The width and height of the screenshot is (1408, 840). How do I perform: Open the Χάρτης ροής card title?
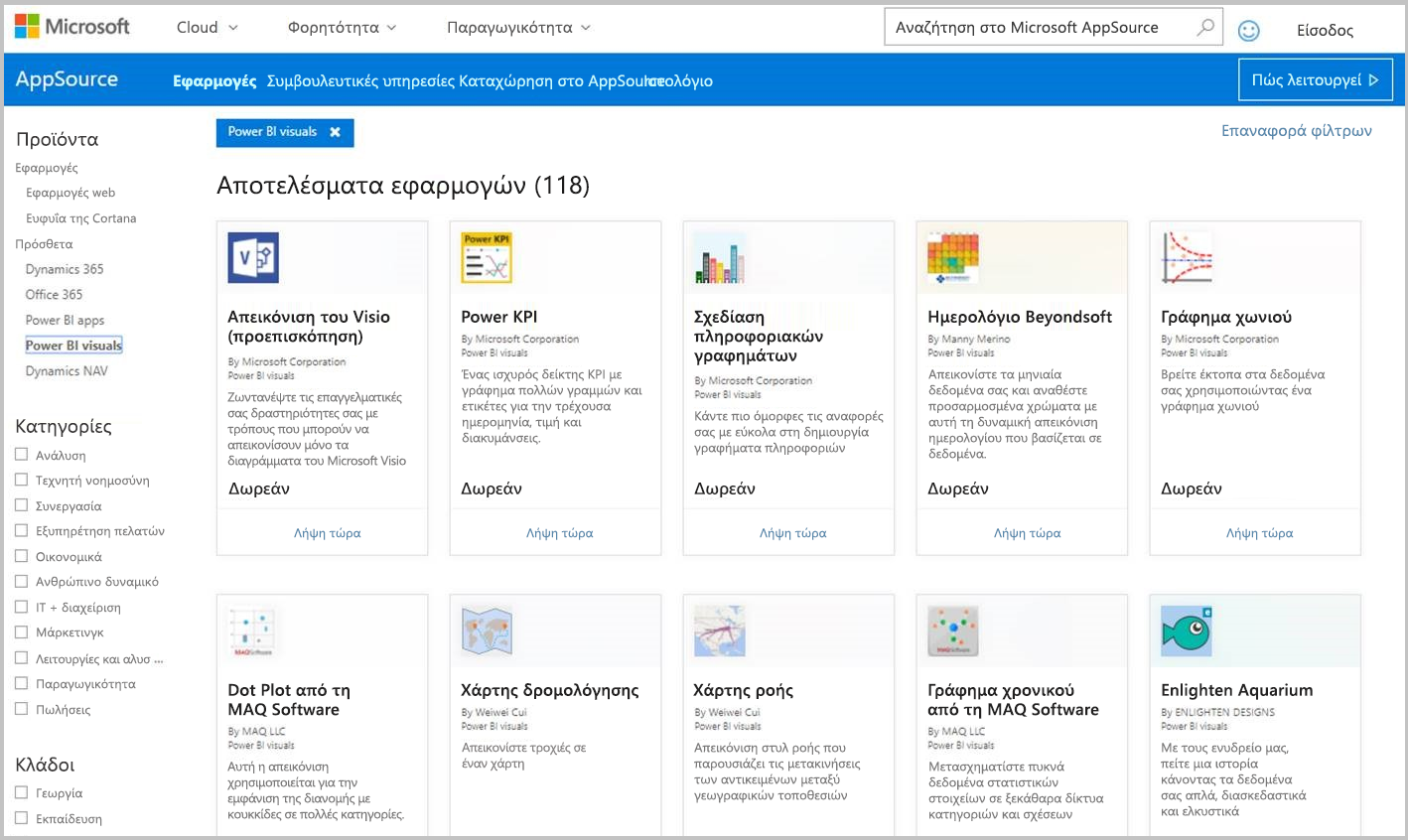tap(744, 690)
